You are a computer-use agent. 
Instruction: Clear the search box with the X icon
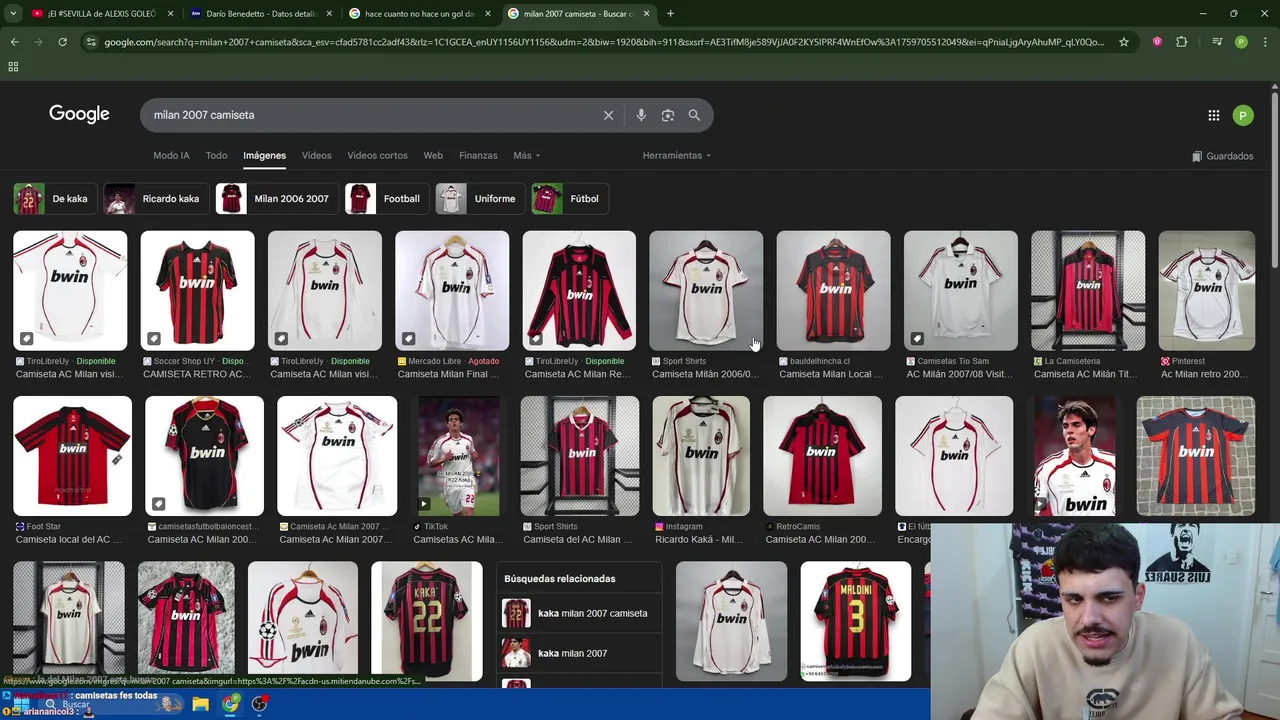(x=608, y=115)
